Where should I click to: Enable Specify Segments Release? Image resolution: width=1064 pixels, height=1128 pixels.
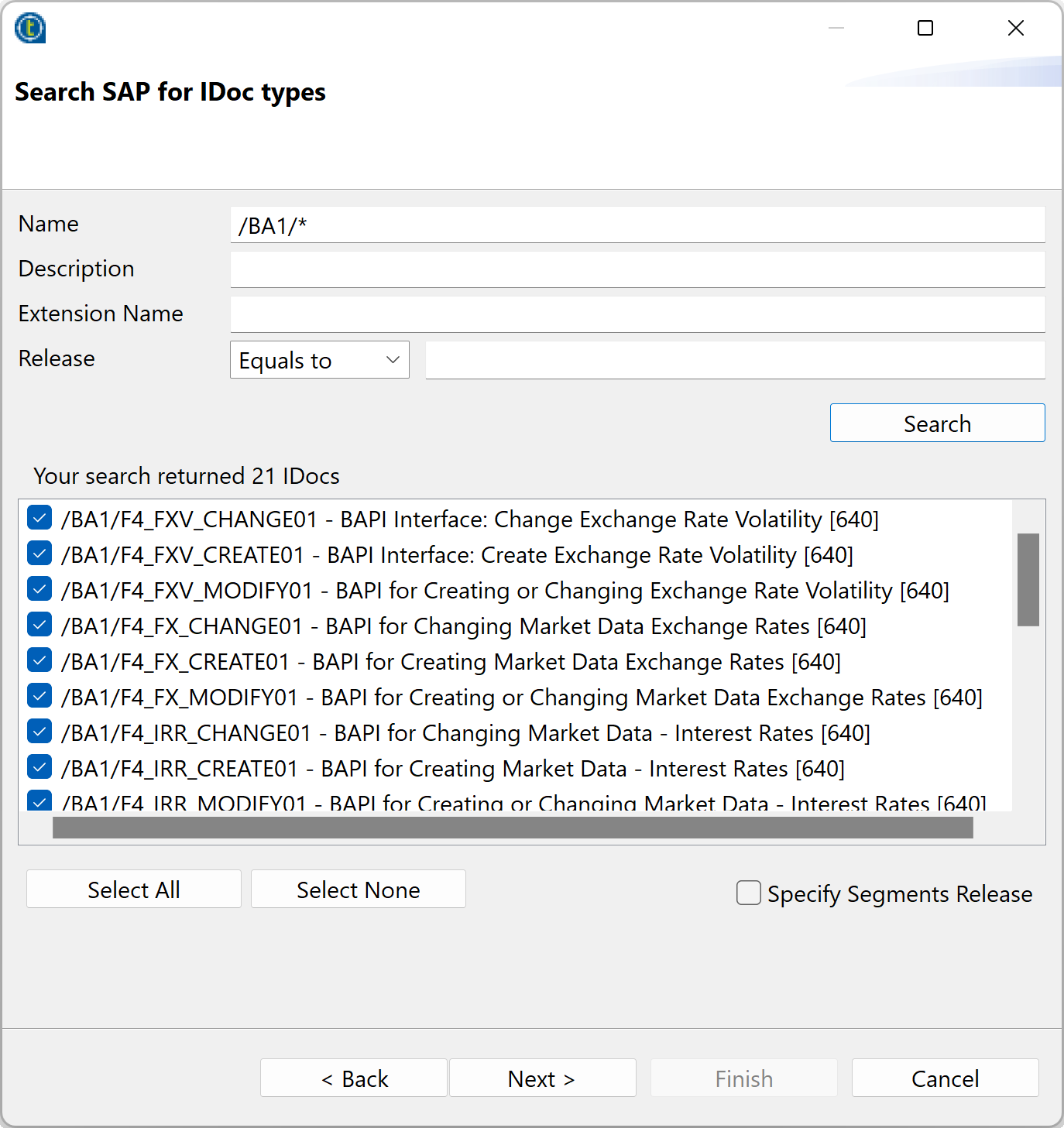click(x=748, y=893)
